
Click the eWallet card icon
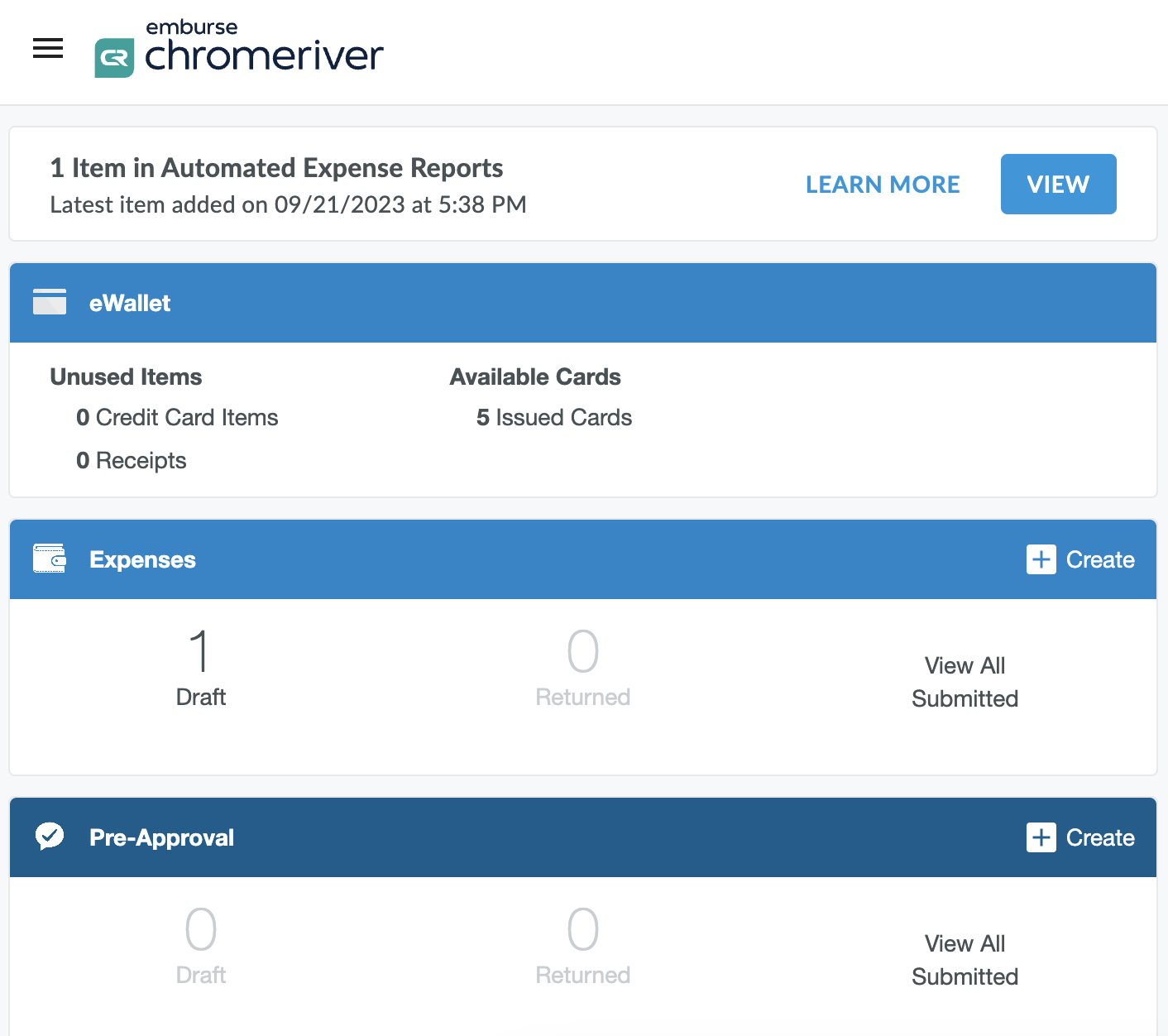(x=50, y=302)
